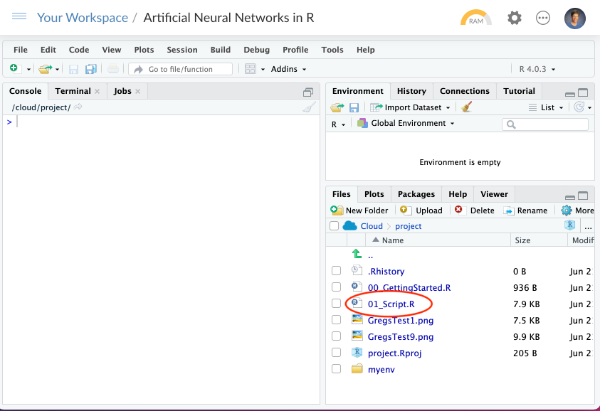Create a new file with plus icon
Viewport: 600px width, 411px height.
tap(14, 68)
